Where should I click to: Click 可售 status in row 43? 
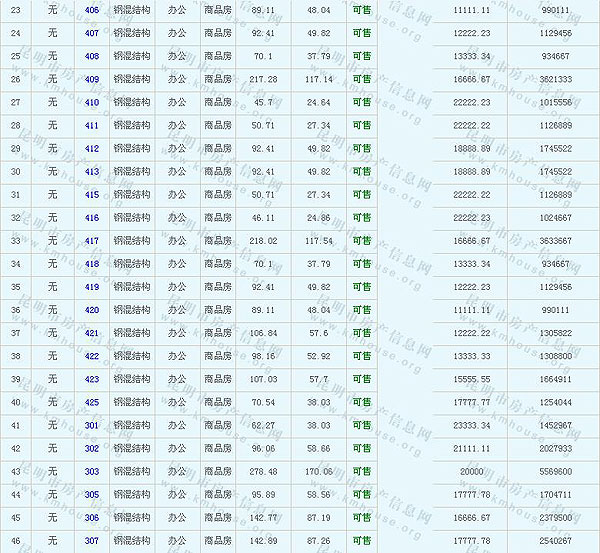click(x=361, y=471)
